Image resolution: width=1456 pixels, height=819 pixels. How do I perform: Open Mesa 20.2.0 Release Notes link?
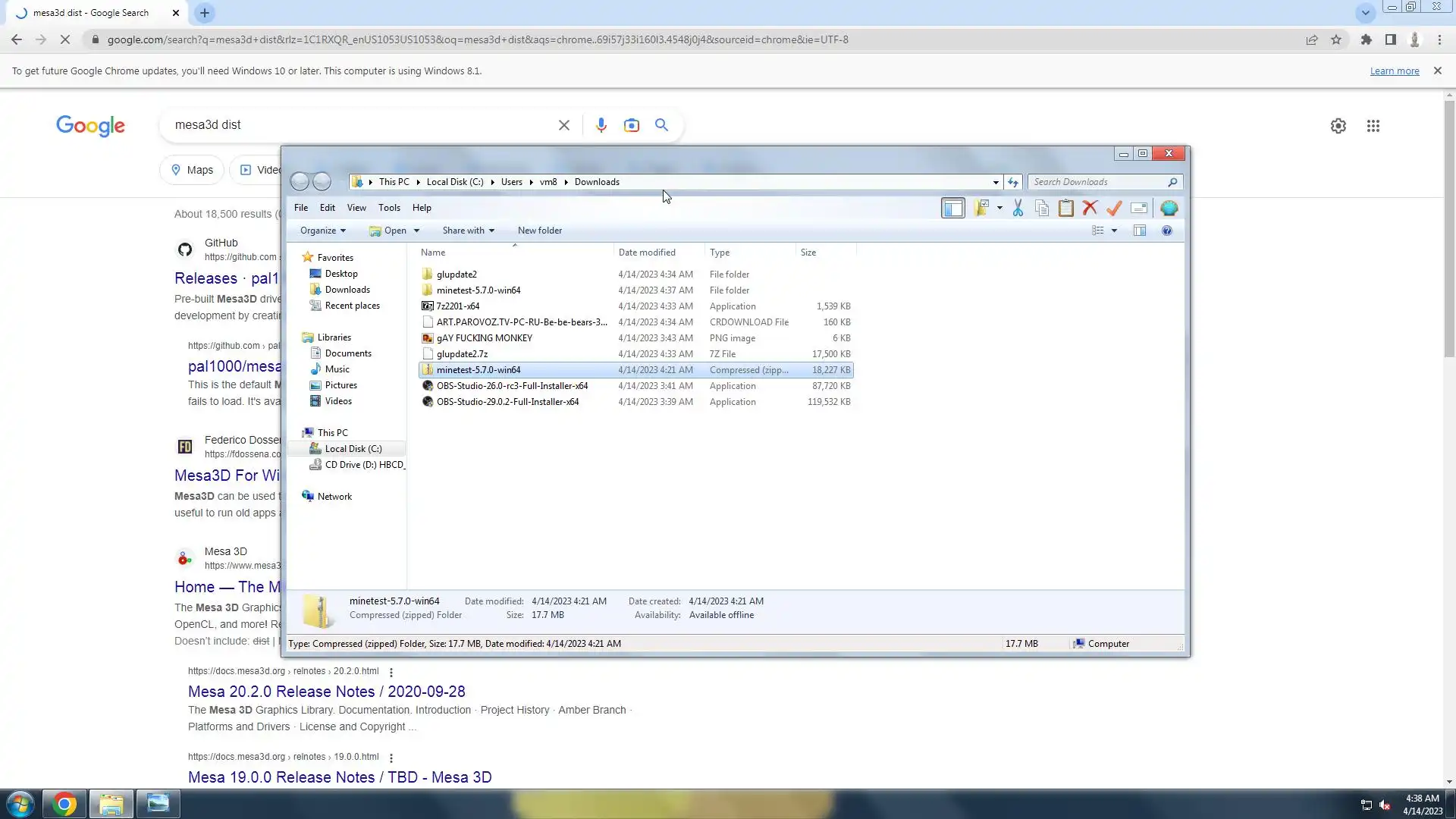click(326, 692)
